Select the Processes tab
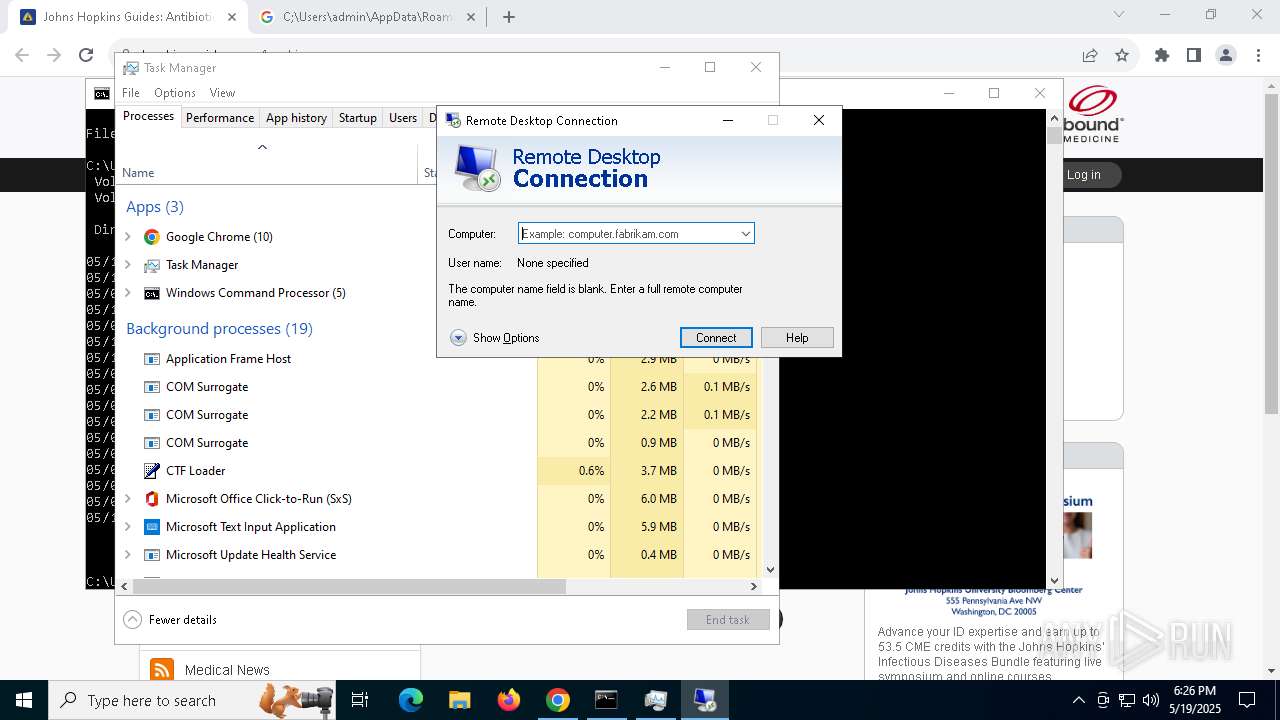This screenshot has height=720, width=1280. coord(148,117)
